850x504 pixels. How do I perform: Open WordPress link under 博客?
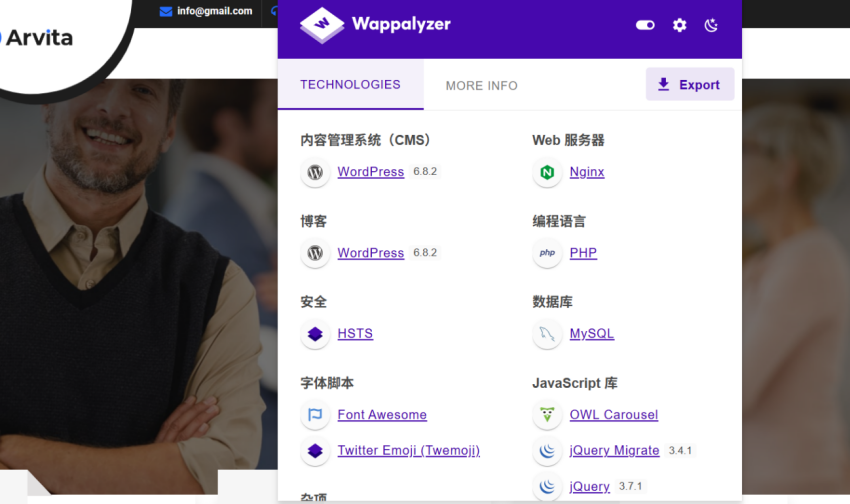coord(371,253)
